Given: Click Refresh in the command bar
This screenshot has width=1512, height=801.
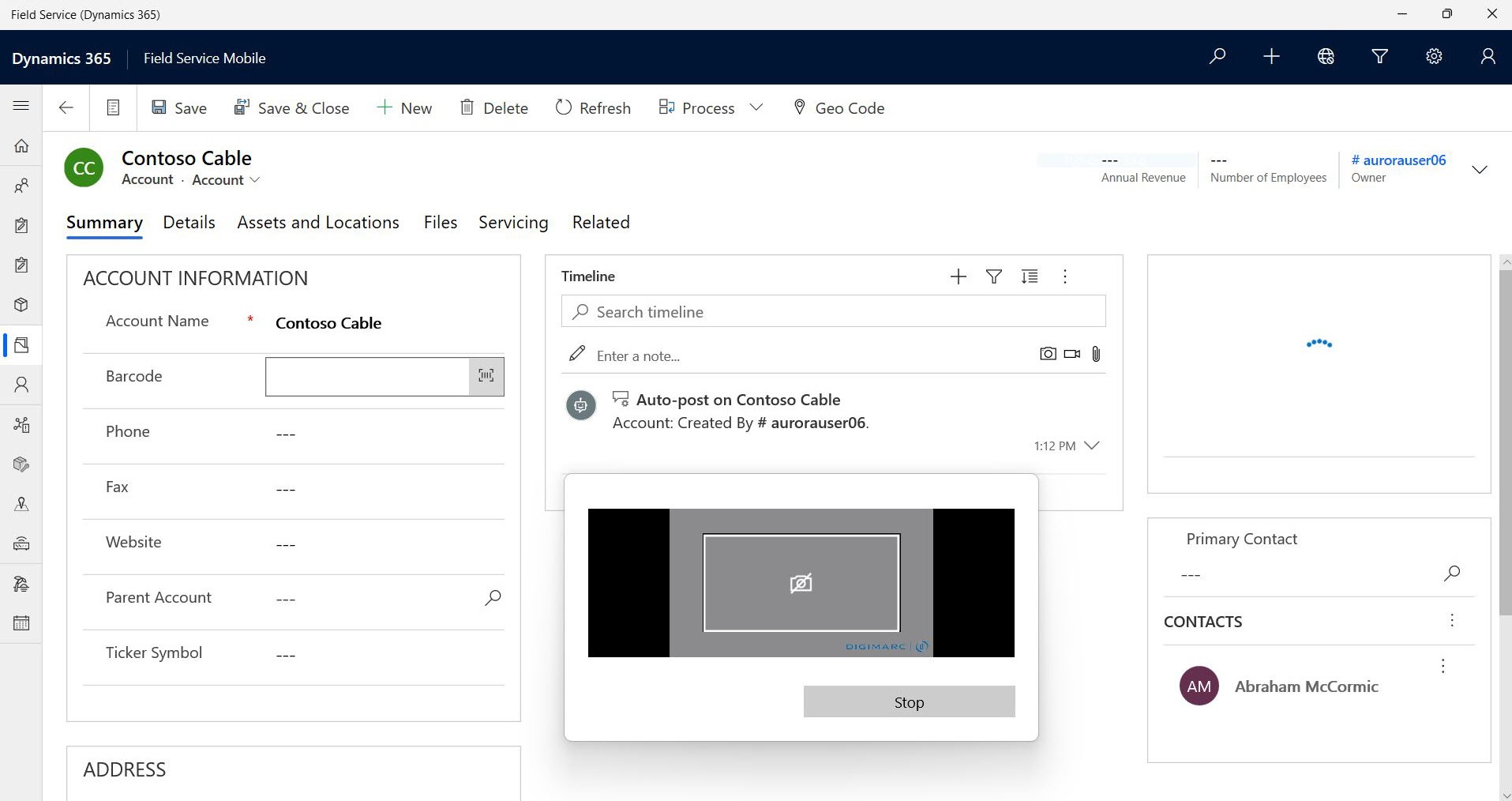Looking at the screenshot, I should pos(593,107).
